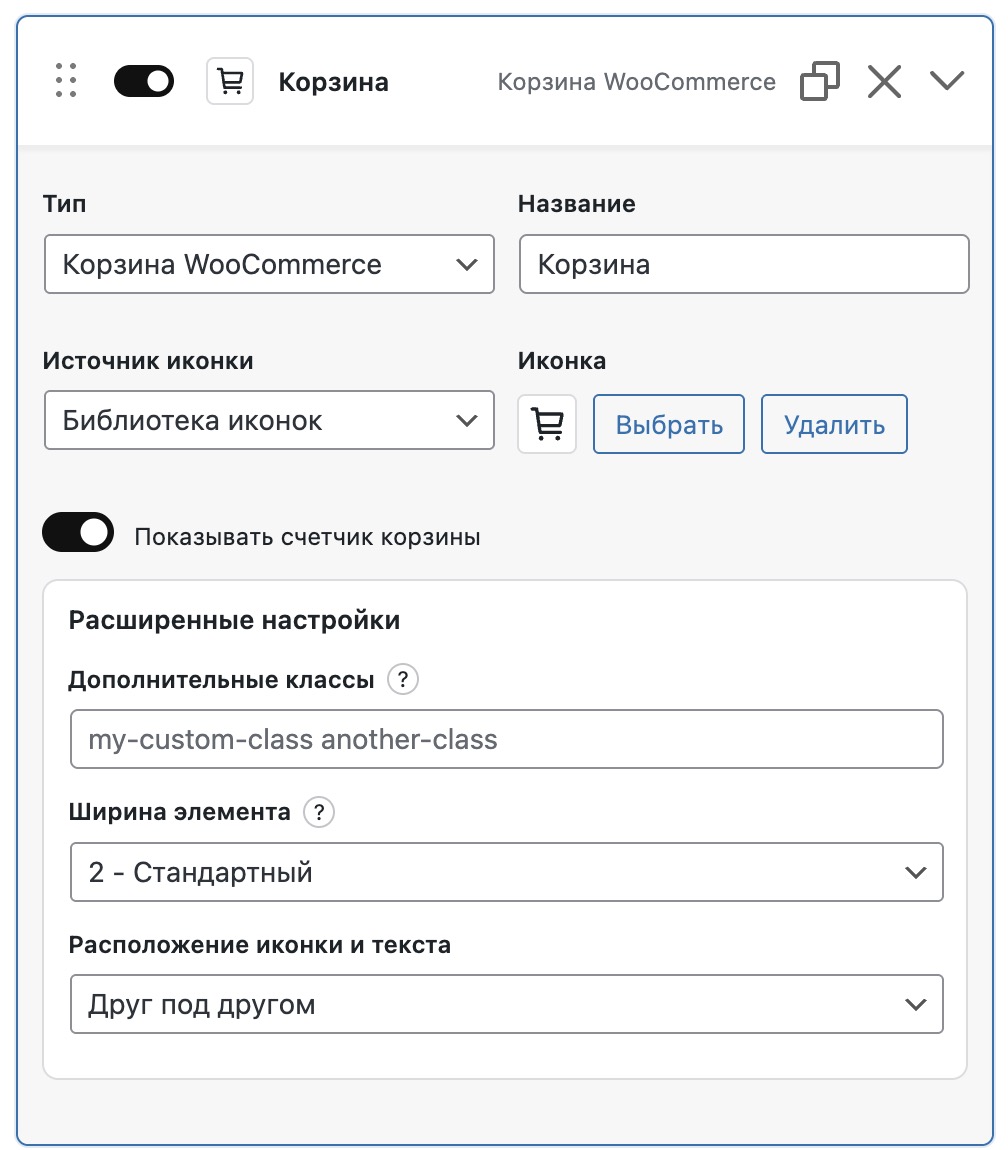The width and height of the screenshot is (1008, 1150).
Task: Open the Ширина элемента dropdown
Action: tap(507, 872)
